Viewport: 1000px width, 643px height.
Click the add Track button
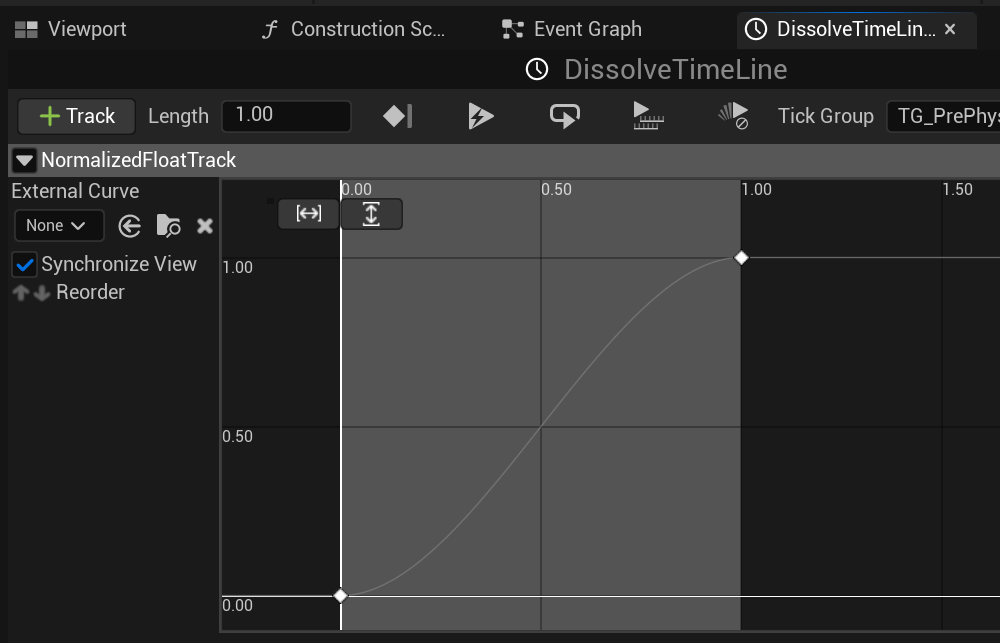pos(77,116)
